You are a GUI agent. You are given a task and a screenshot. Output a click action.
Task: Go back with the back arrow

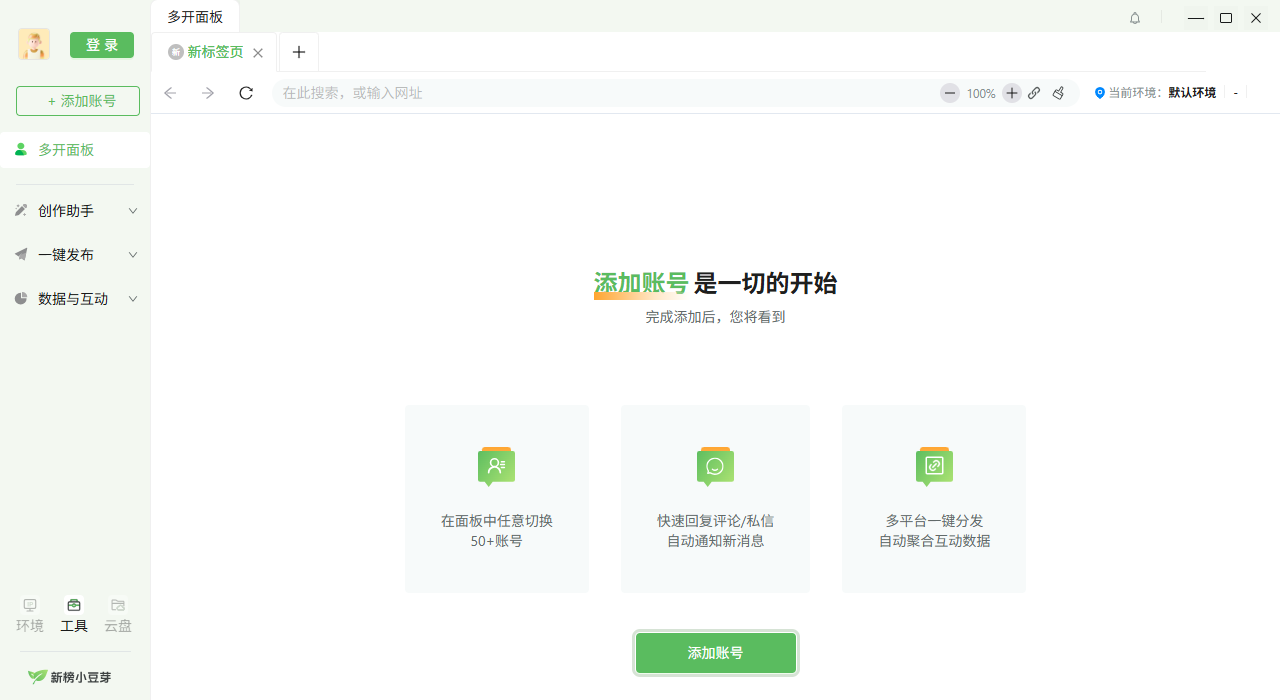click(170, 93)
